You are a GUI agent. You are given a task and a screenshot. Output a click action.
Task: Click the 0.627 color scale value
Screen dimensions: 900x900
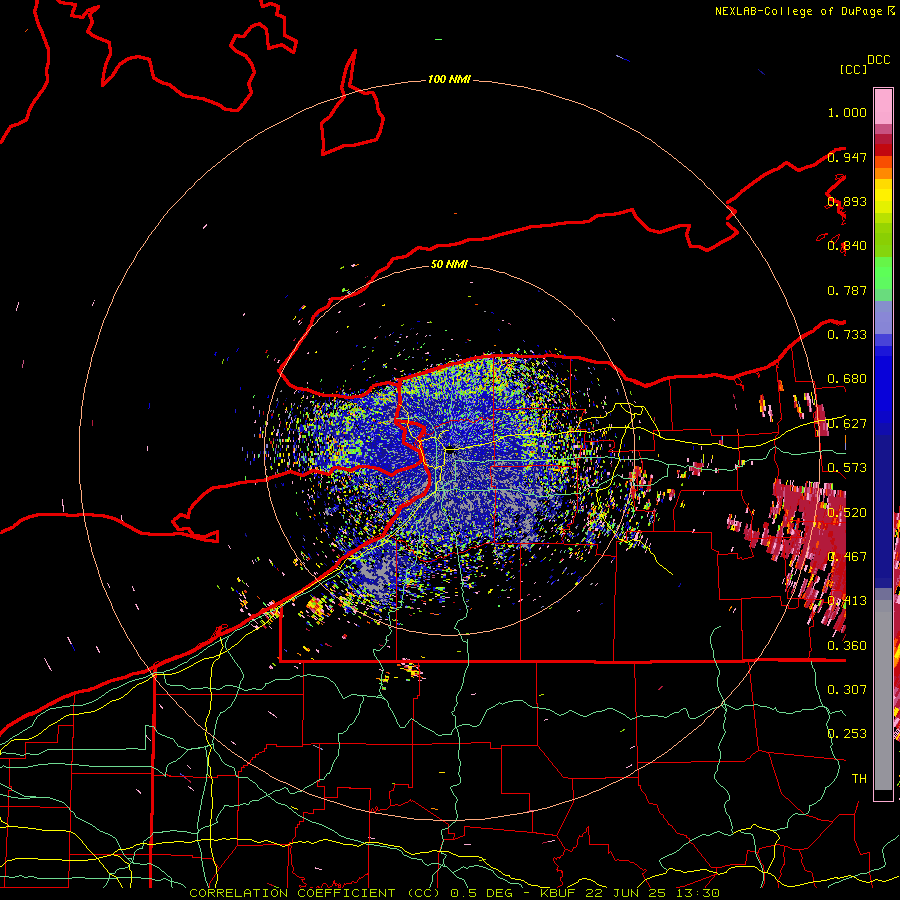tap(847, 424)
